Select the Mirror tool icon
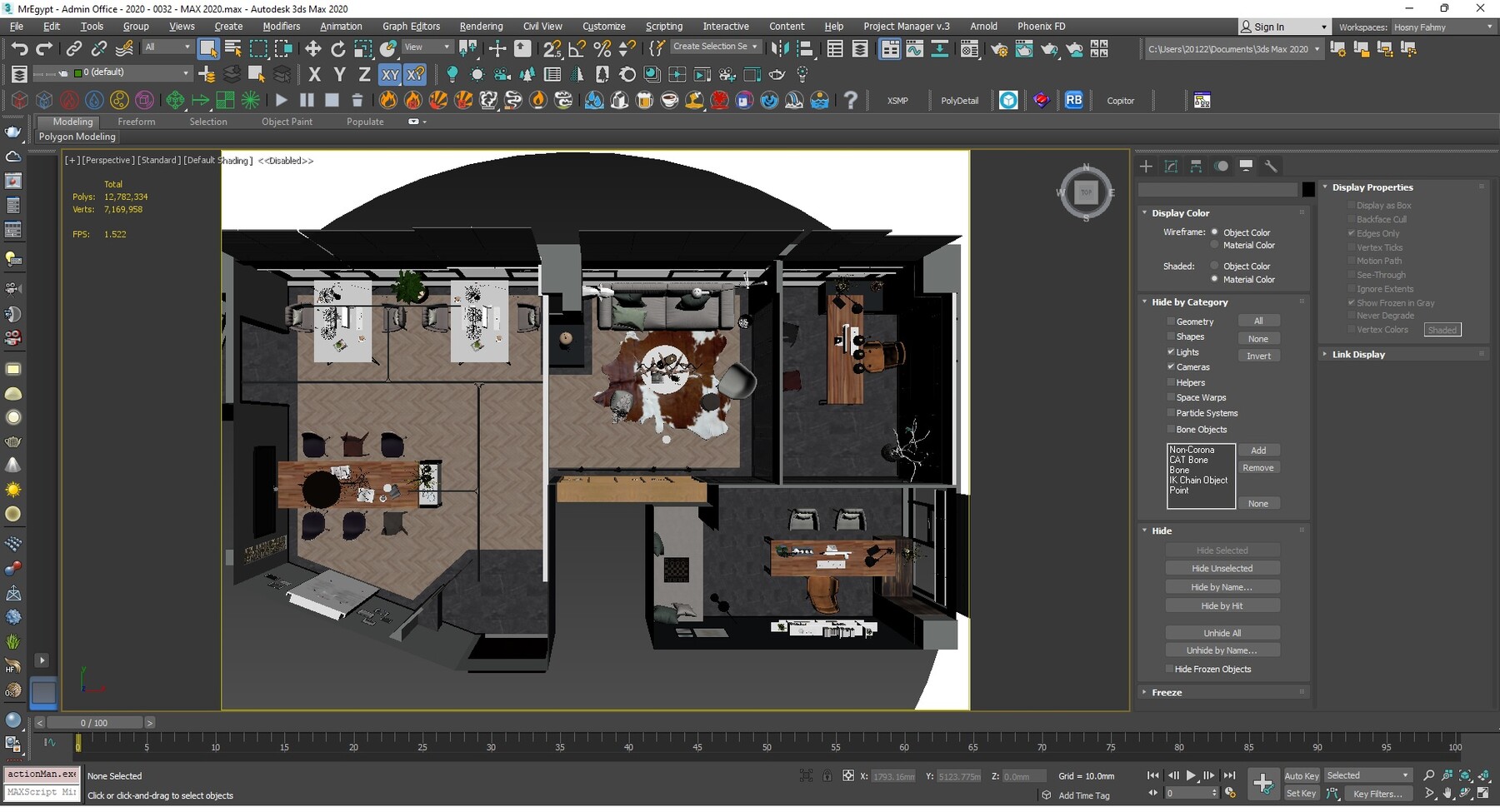1500x812 pixels. pos(780,47)
